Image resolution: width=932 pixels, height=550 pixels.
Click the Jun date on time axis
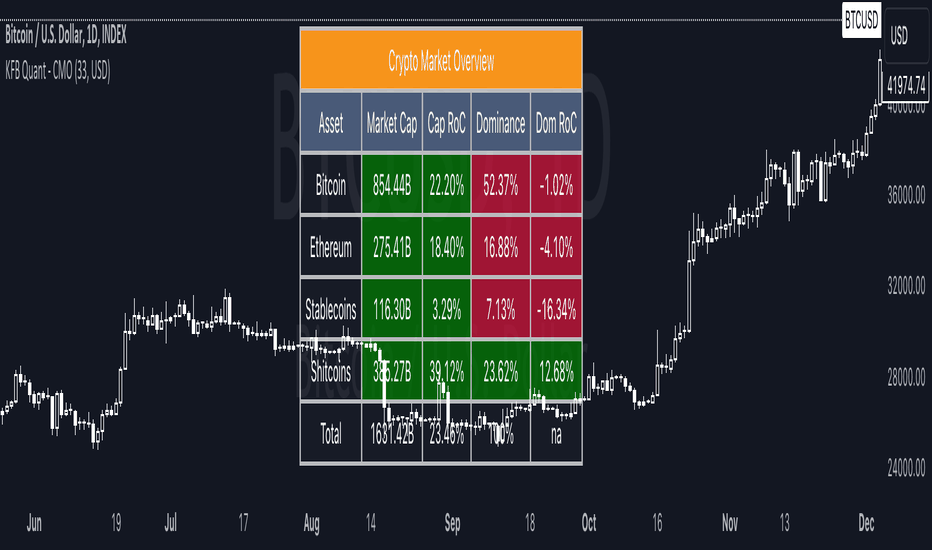tap(34, 523)
